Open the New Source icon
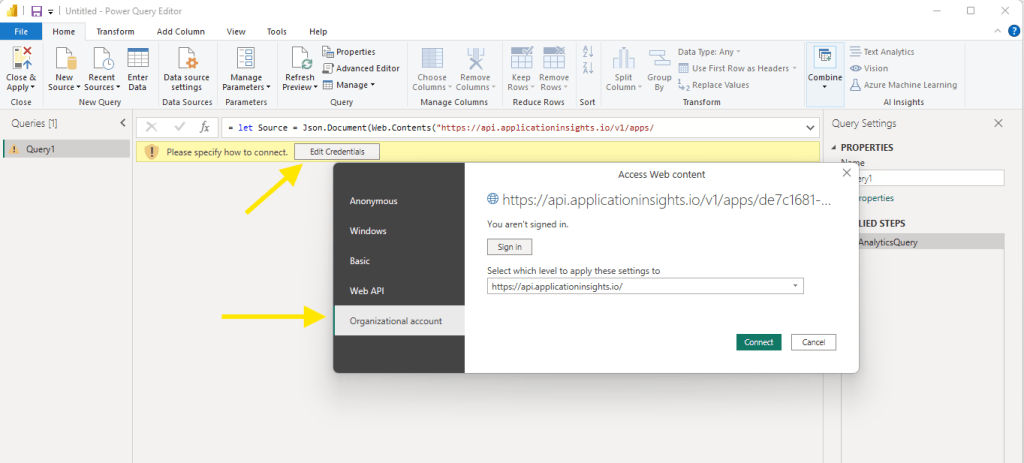 pos(65,58)
